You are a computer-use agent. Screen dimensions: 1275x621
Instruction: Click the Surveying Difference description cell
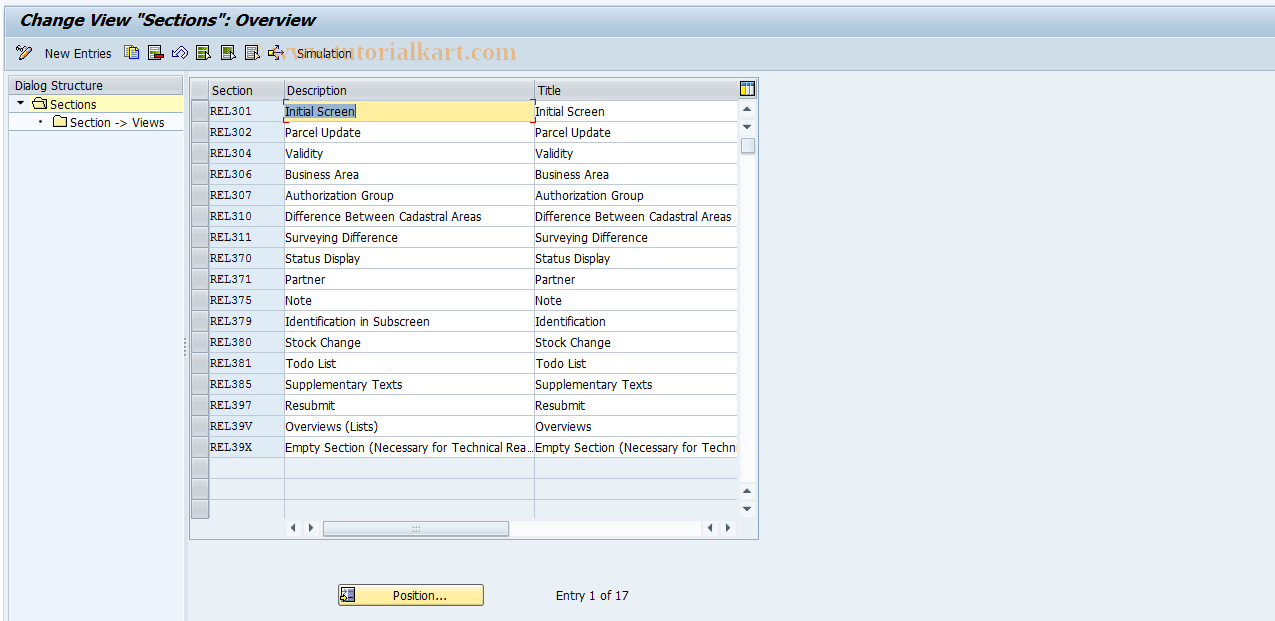point(410,237)
